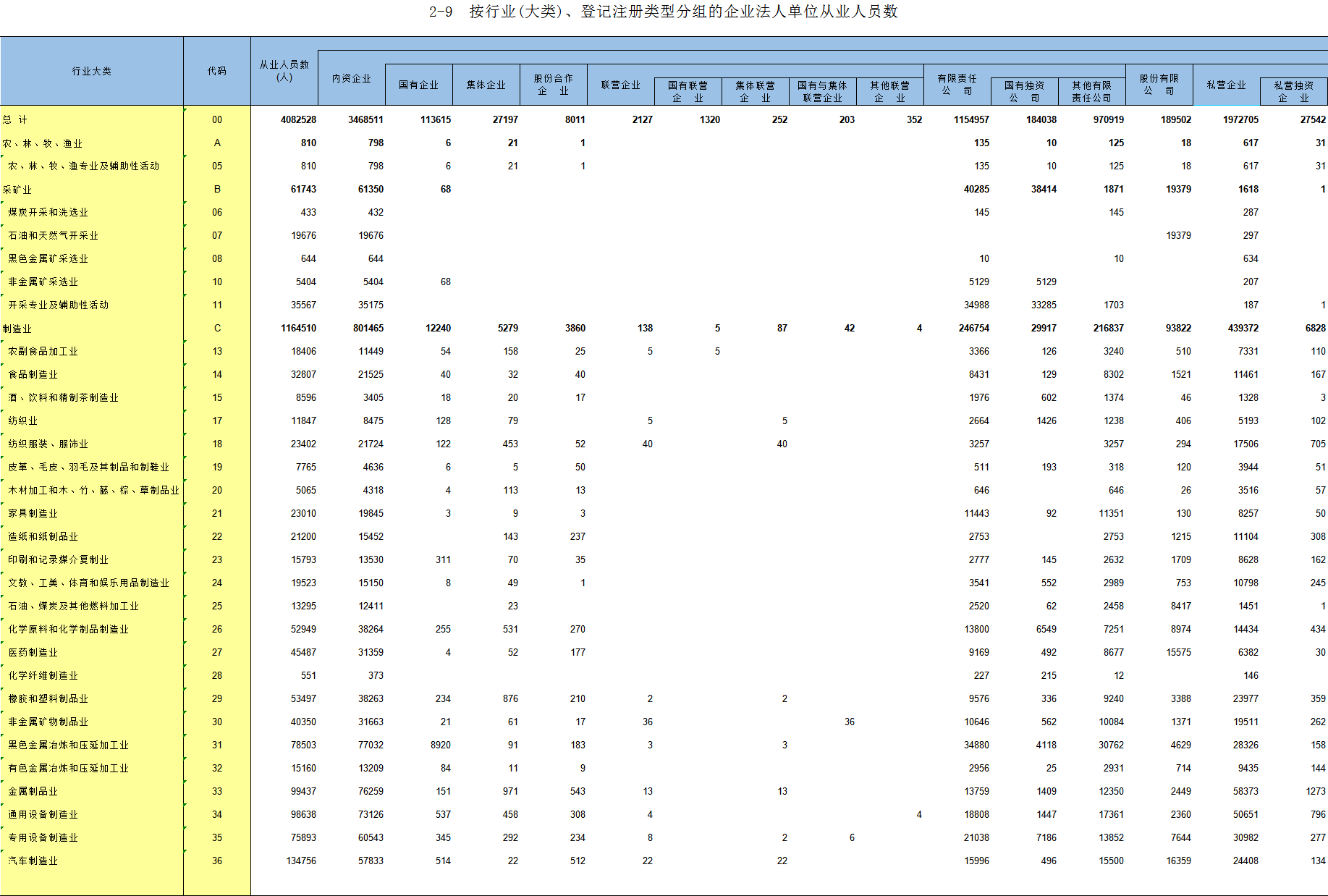Click the '国有独资公司' header cell

(1025, 92)
